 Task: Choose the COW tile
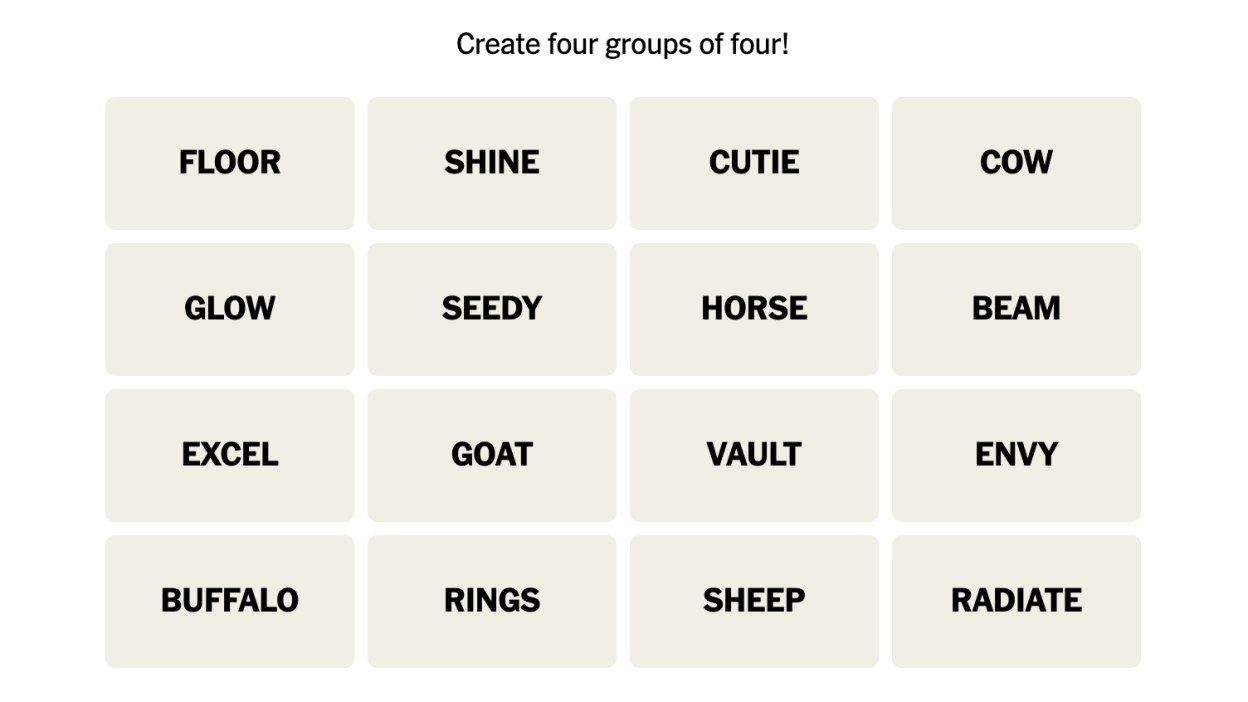(x=1016, y=163)
